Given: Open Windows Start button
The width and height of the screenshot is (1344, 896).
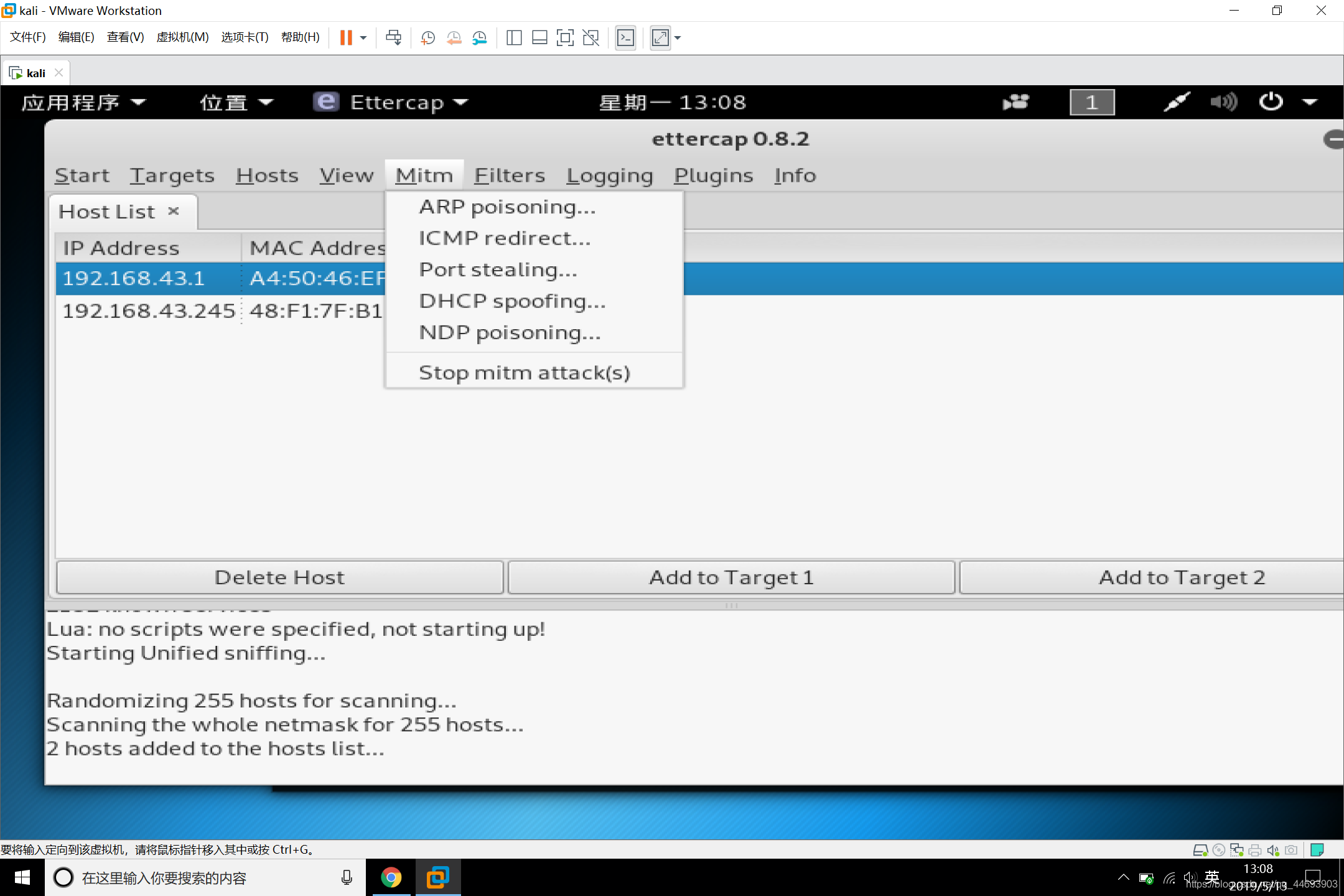Looking at the screenshot, I should (22, 877).
